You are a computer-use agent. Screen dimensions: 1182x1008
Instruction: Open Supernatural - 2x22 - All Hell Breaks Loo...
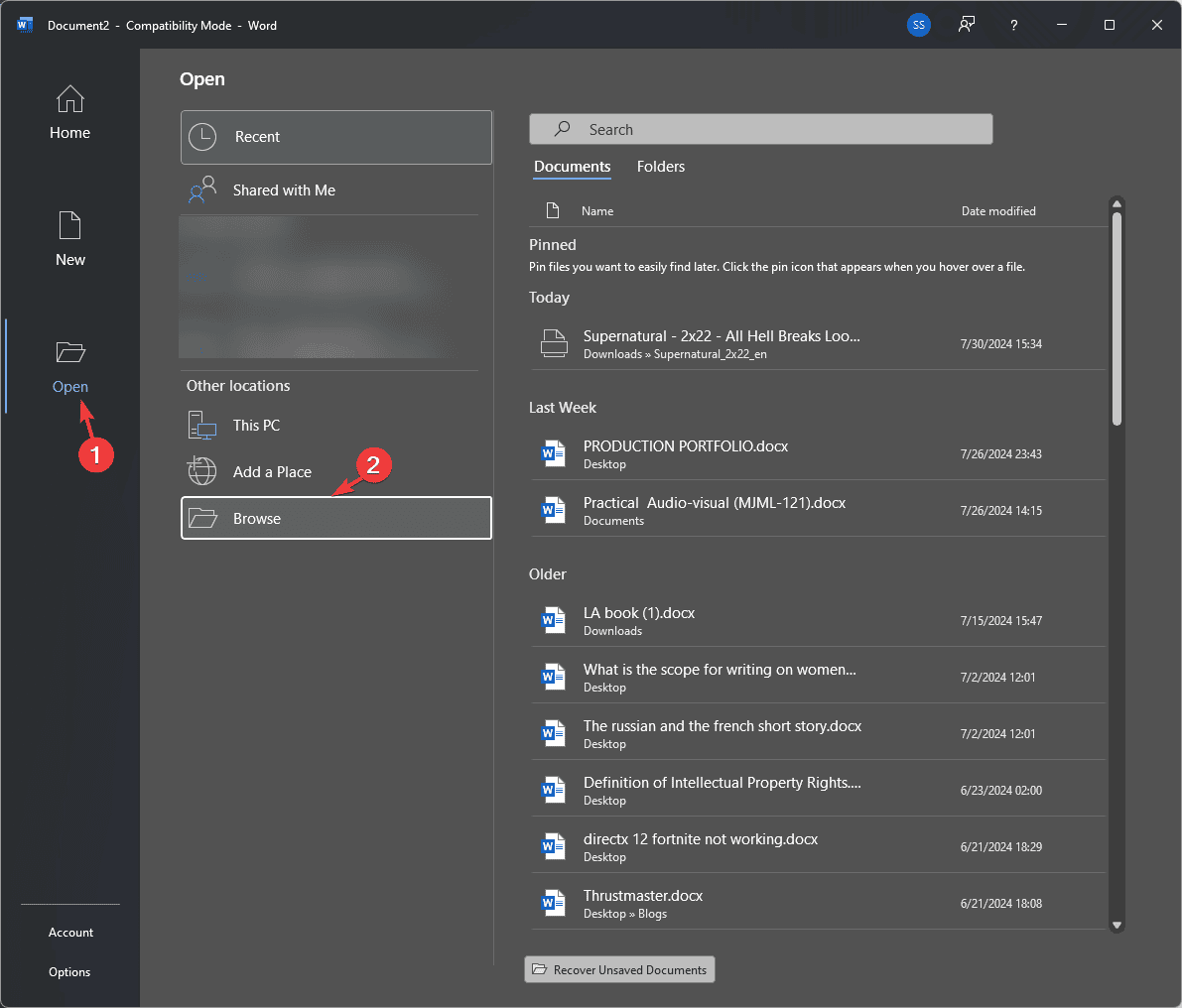(x=819, y=343)
